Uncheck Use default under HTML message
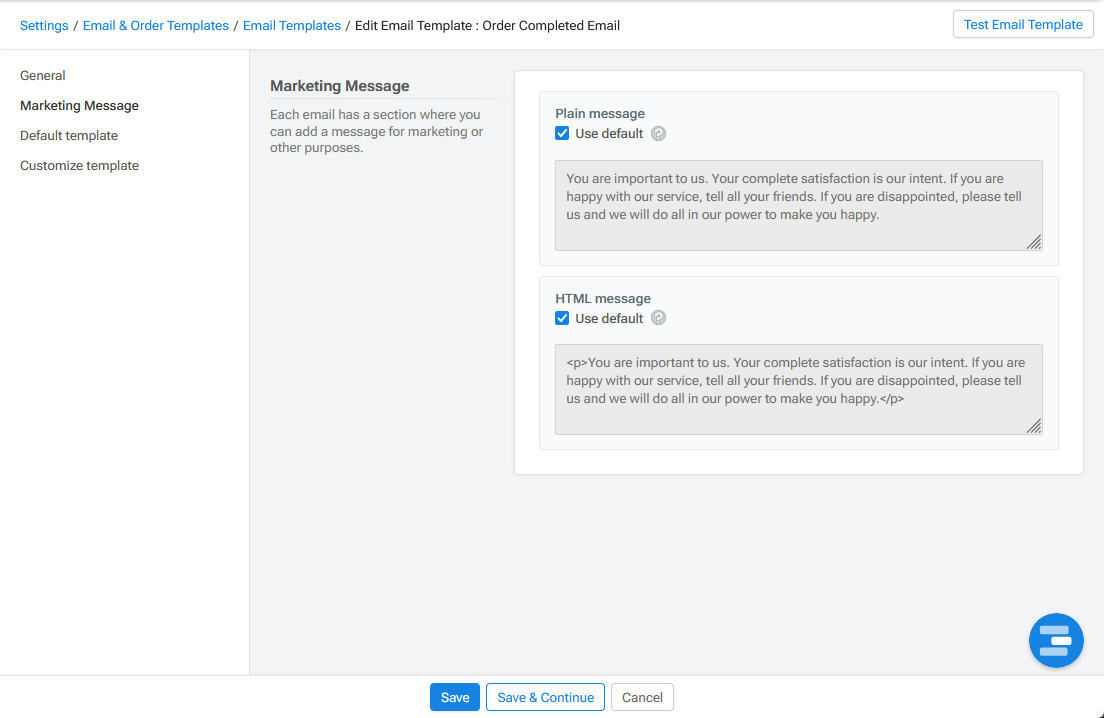Screen dimensions: 1104x718 pyautogui.click(x=562, y=318)
